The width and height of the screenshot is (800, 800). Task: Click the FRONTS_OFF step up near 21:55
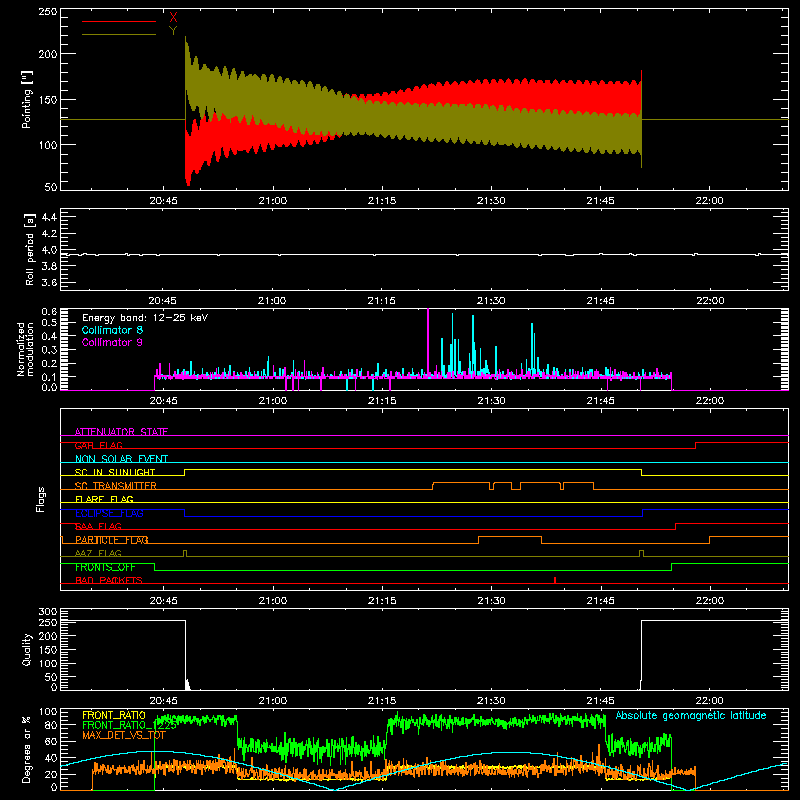671,567
